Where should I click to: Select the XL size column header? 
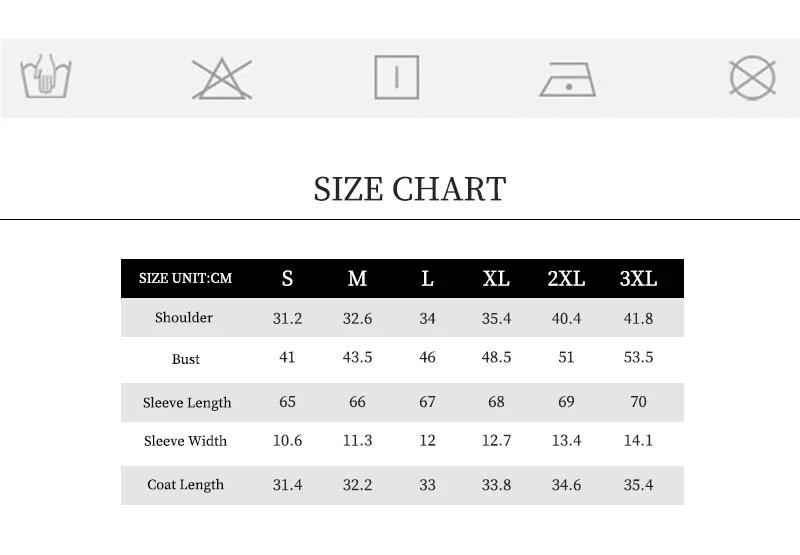(496, 279)
